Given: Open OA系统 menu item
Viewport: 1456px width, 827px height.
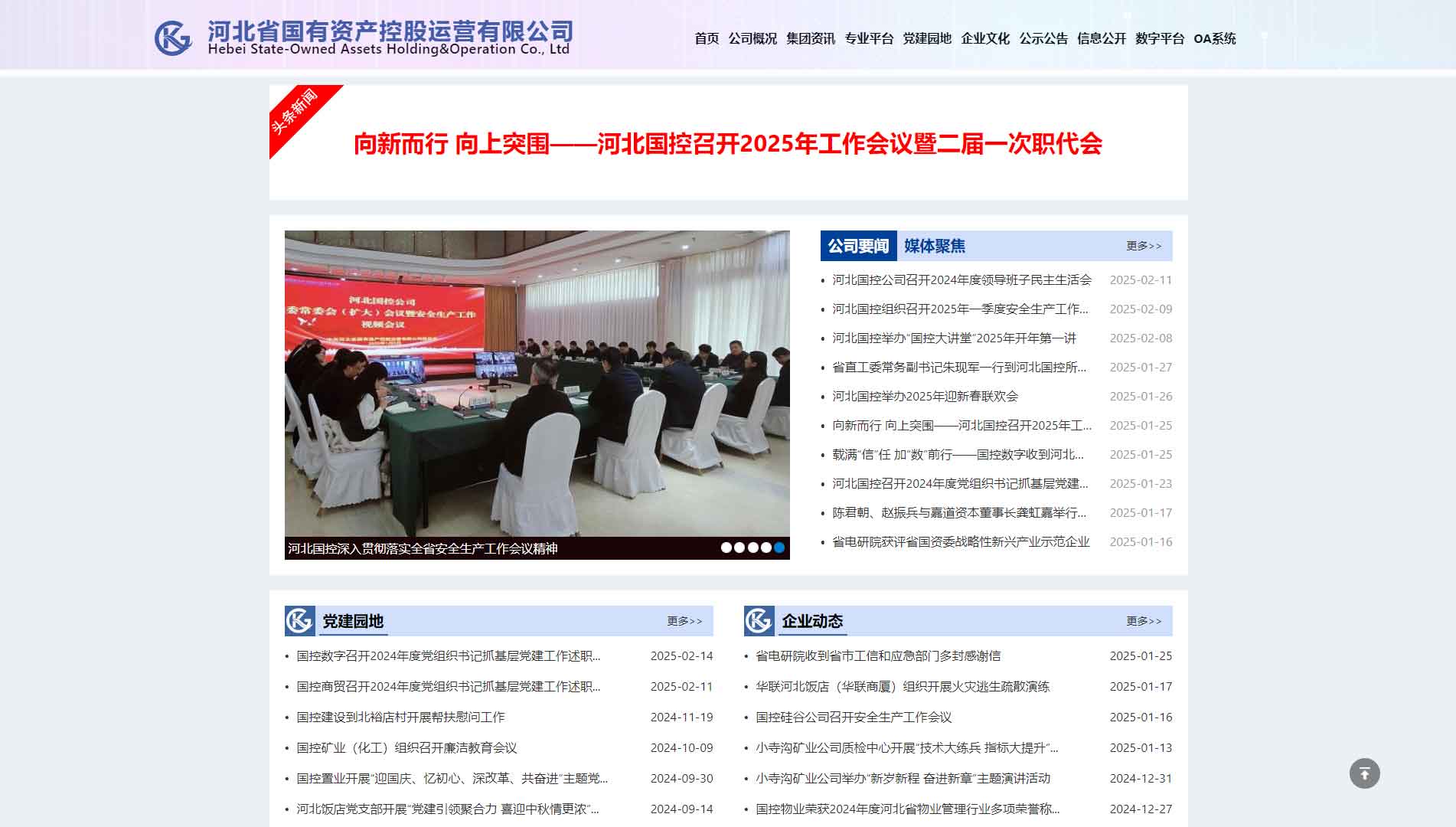Looking at the screenshot, I should (1215, 38).
